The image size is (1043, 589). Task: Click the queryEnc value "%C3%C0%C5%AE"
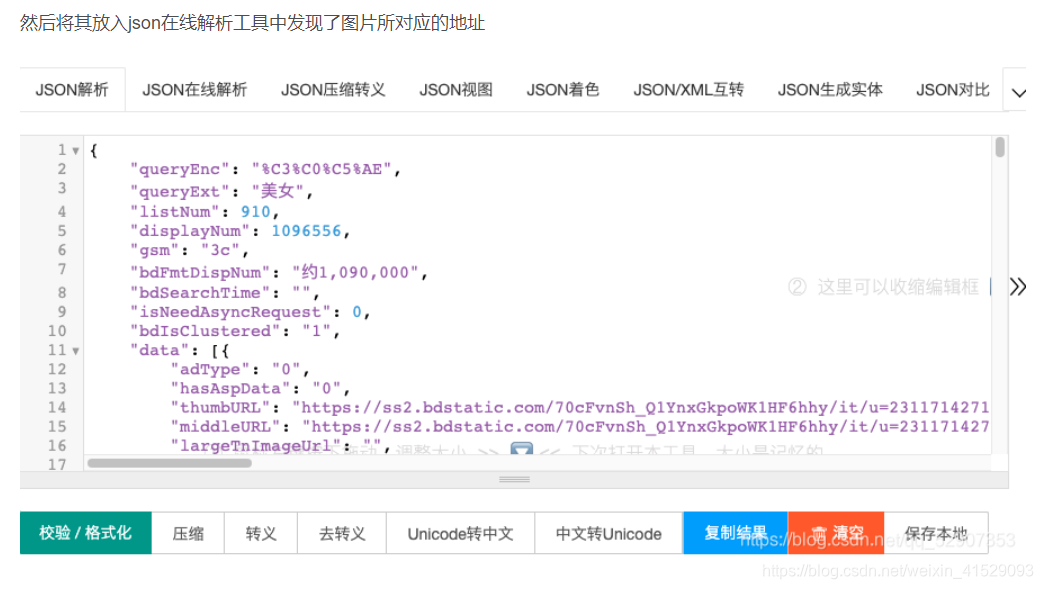click(x=321, y=170)
